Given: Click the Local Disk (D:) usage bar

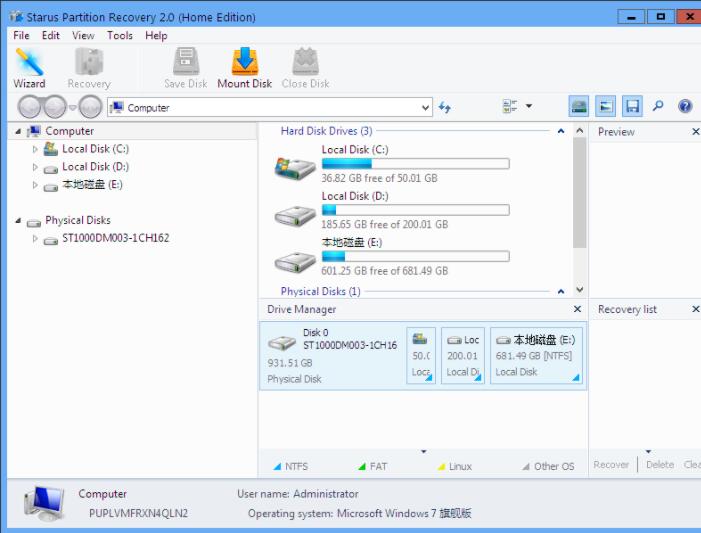Looking at the screenshot, I should click(415, 210).
